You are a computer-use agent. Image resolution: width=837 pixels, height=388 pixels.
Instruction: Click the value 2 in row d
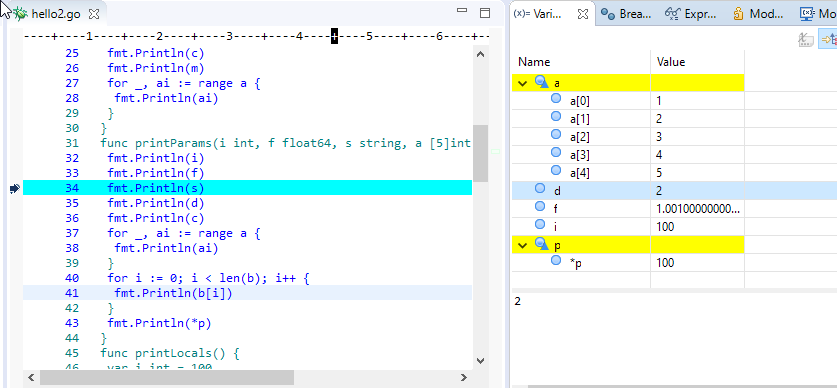(659, 191)
